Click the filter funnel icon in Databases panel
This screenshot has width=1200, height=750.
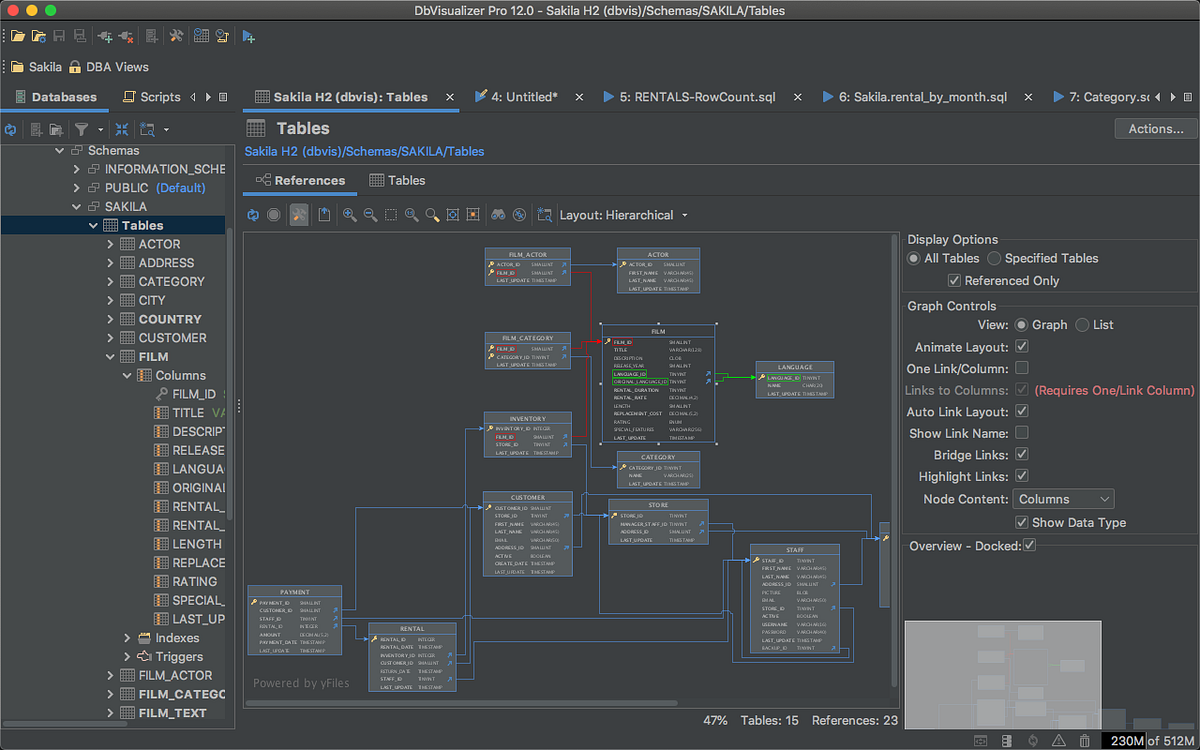pos(82,130)
